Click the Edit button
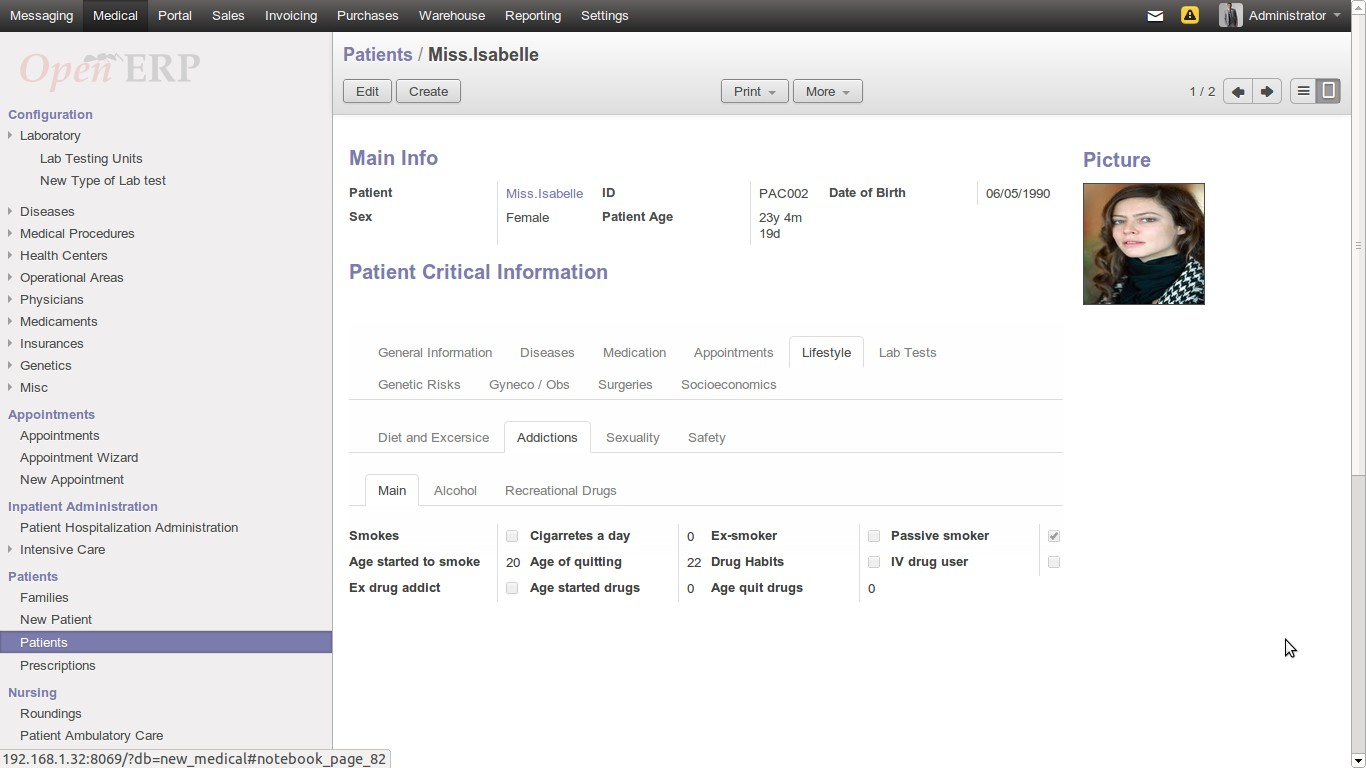Screen dimensions: 1366x768 pos(367,91)
